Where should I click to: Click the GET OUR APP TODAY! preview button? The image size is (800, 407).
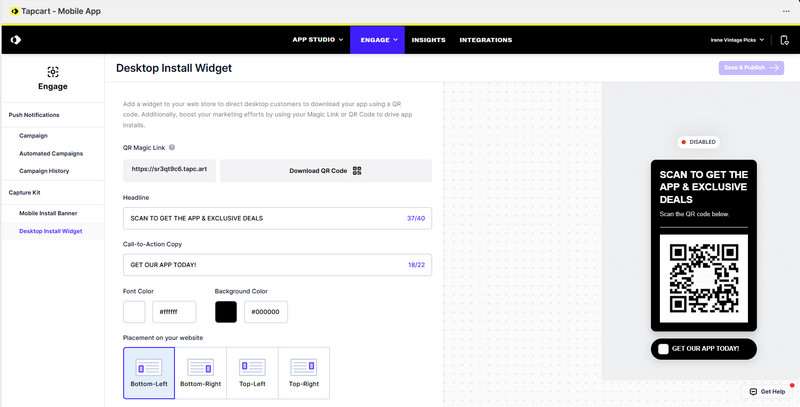click(x=704, y=349)
